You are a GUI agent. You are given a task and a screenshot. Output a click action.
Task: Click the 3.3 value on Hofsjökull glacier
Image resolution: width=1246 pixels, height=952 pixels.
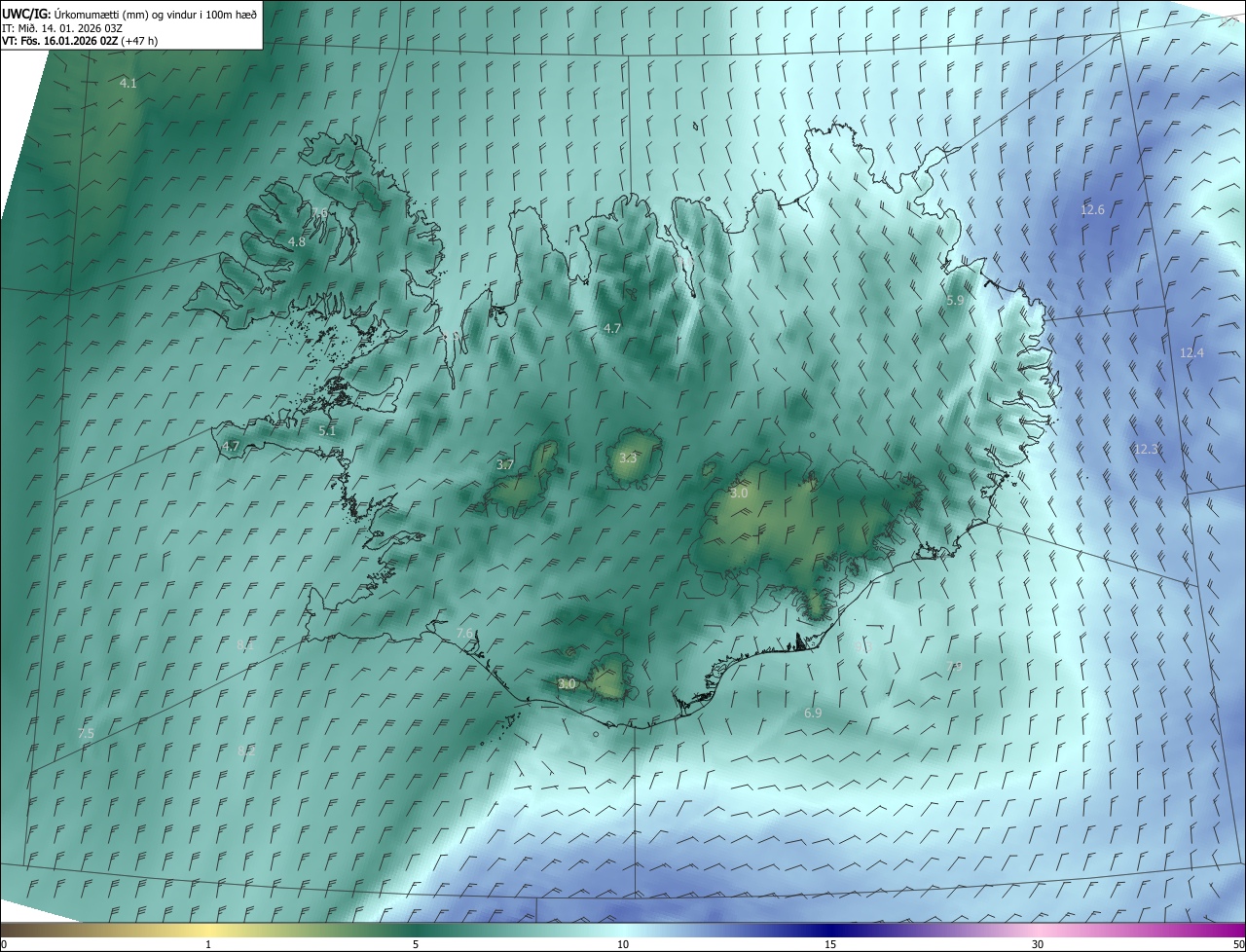628,458
